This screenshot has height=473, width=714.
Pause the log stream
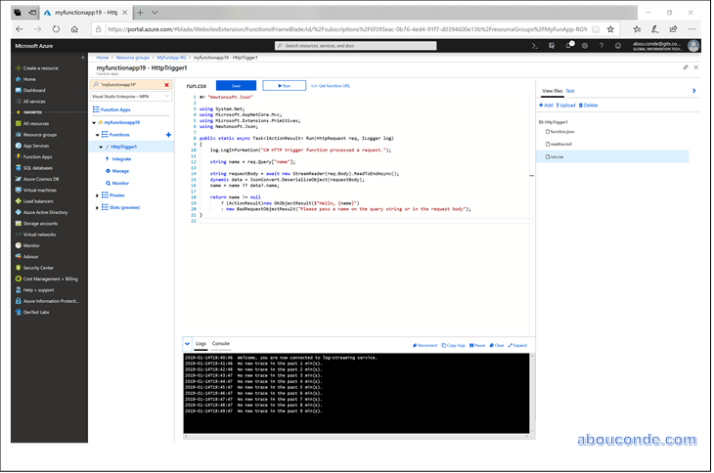point(477,345)
